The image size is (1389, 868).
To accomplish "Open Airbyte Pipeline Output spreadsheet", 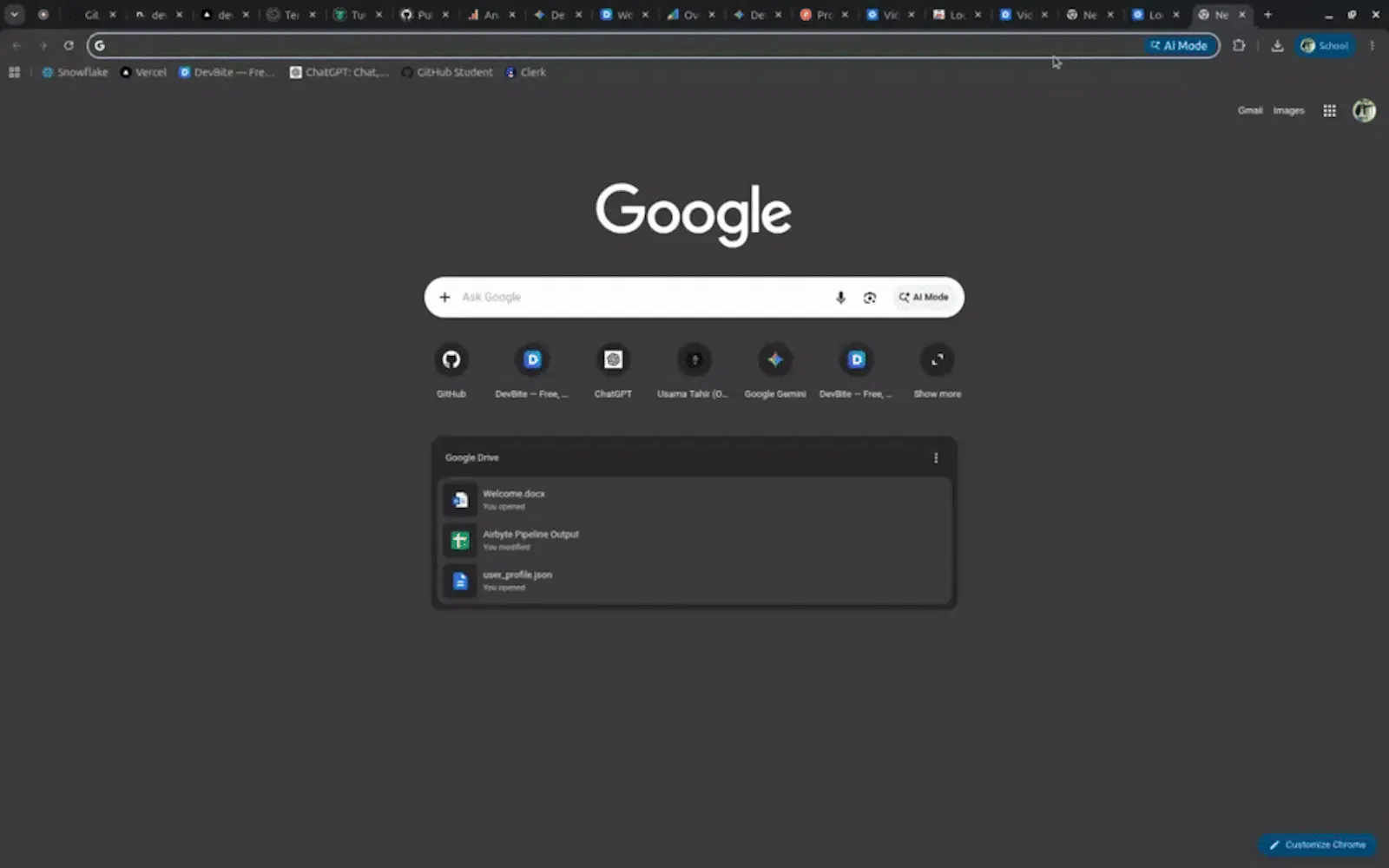I will pyautogui.click(x=694, y=540).
